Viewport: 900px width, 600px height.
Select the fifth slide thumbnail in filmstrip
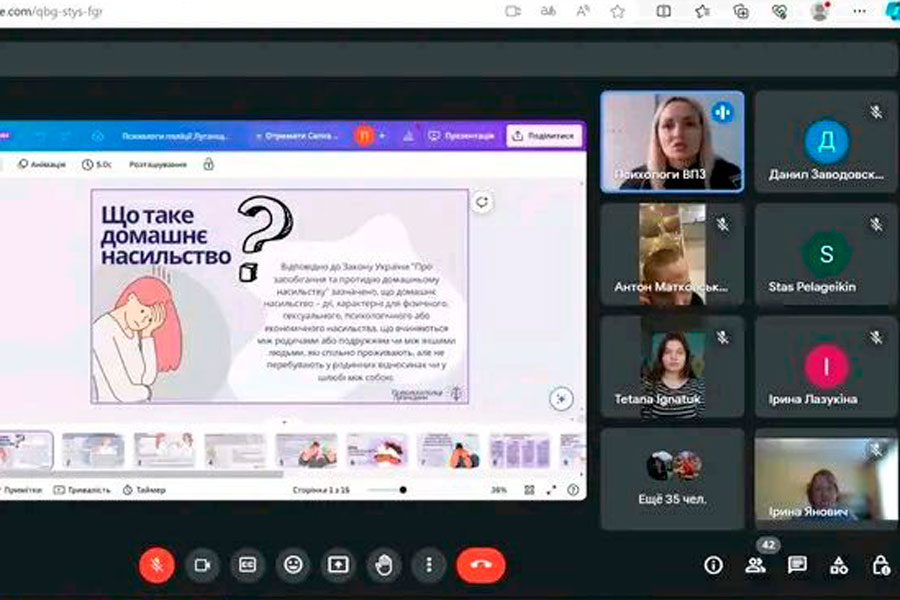click(x=306, y=450)
